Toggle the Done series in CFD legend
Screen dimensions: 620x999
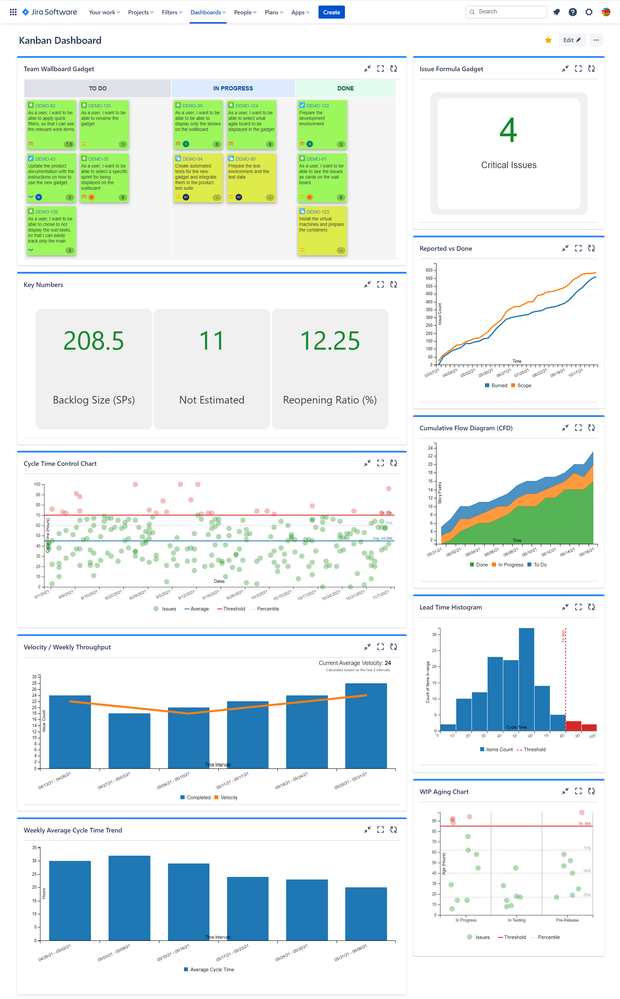point(479,564)
